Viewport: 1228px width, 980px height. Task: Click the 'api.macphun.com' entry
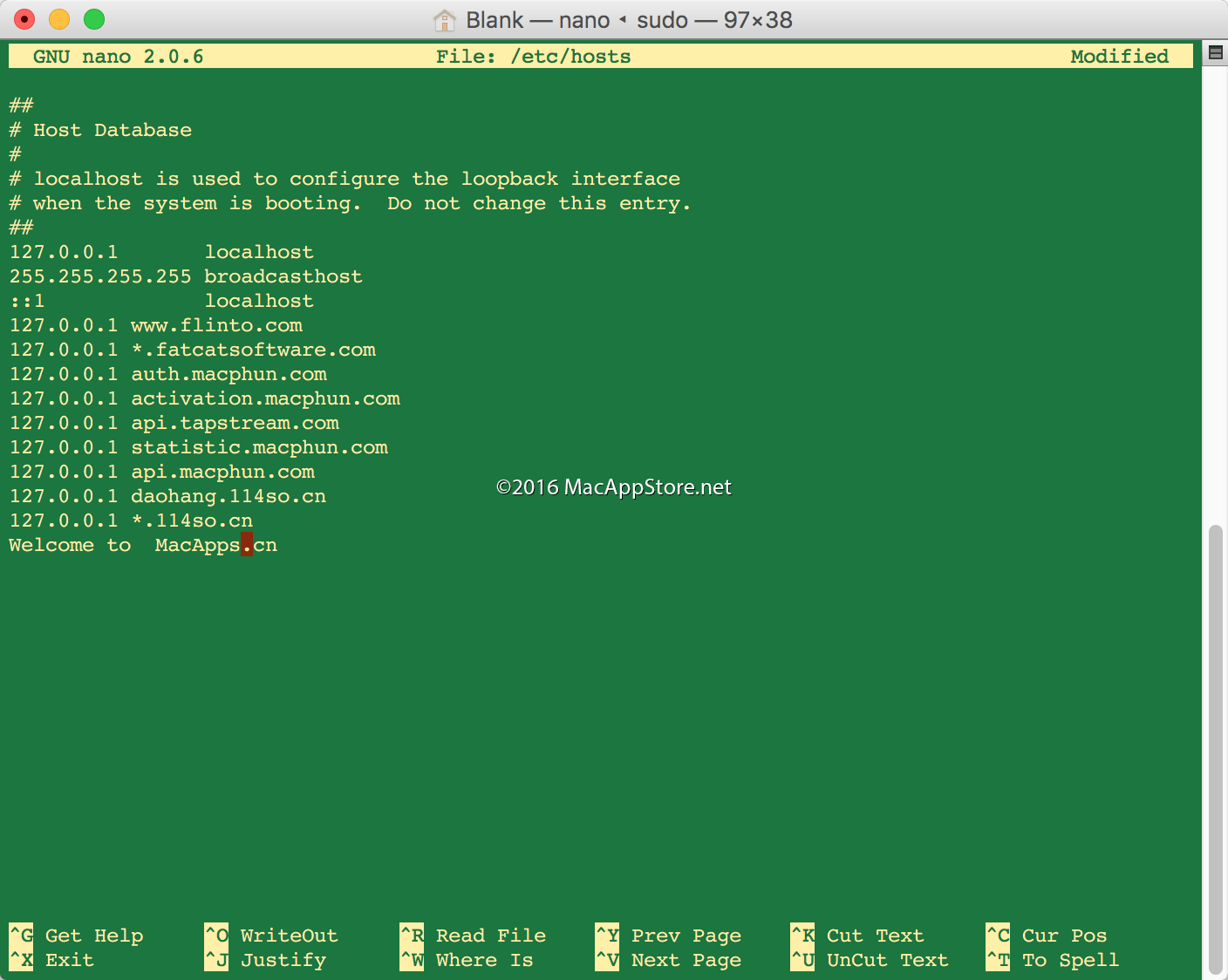click(x=162, y=472)
